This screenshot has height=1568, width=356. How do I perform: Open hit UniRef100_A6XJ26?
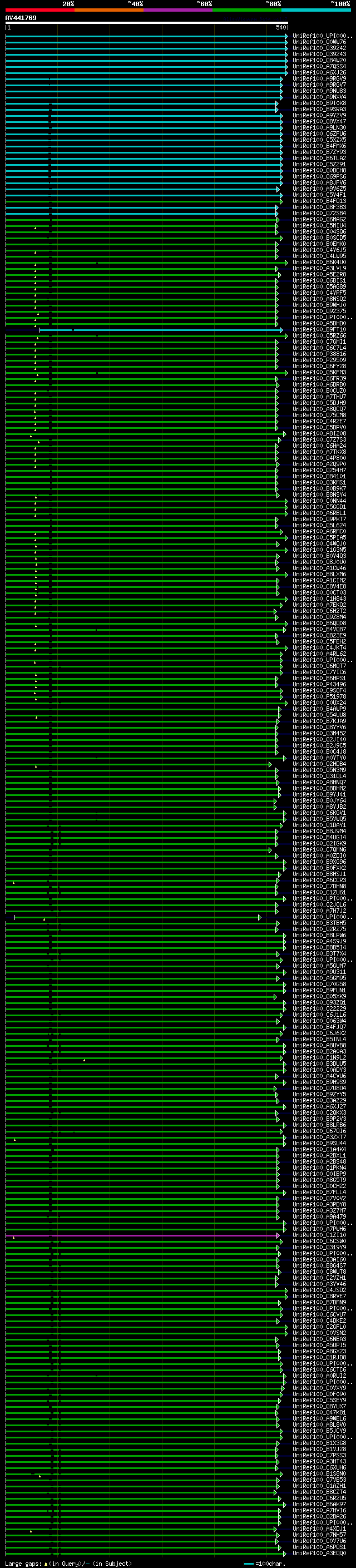[319, 72]
